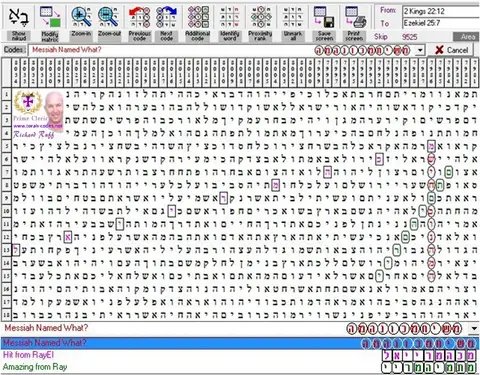This screenshot has height=375, width=480.
Task: Click the Next code label button
Action: coord(166,36)
